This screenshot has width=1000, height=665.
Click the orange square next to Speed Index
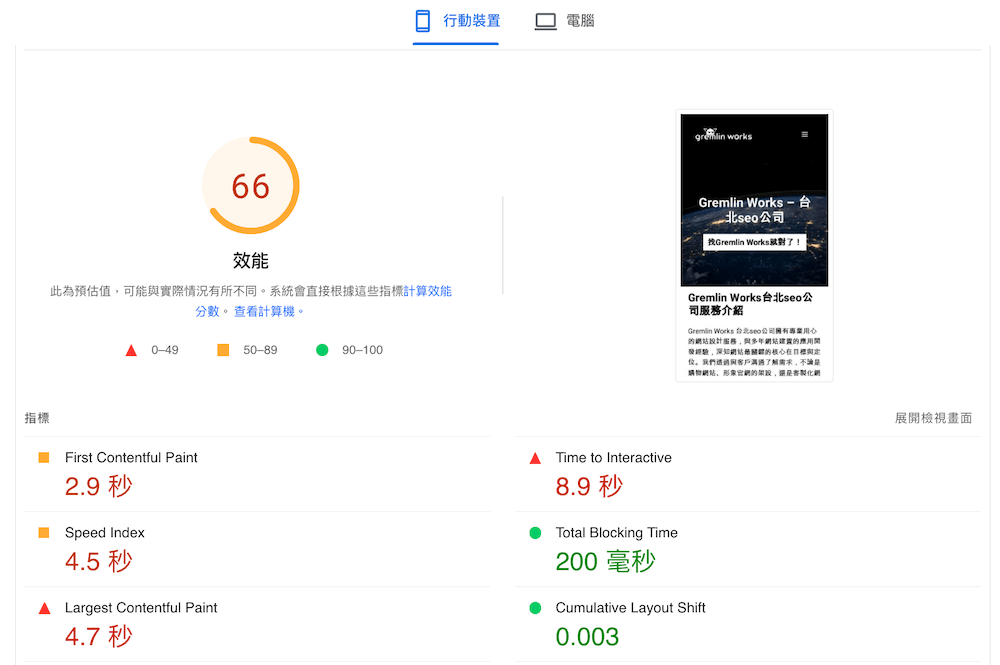pos(44,533)
